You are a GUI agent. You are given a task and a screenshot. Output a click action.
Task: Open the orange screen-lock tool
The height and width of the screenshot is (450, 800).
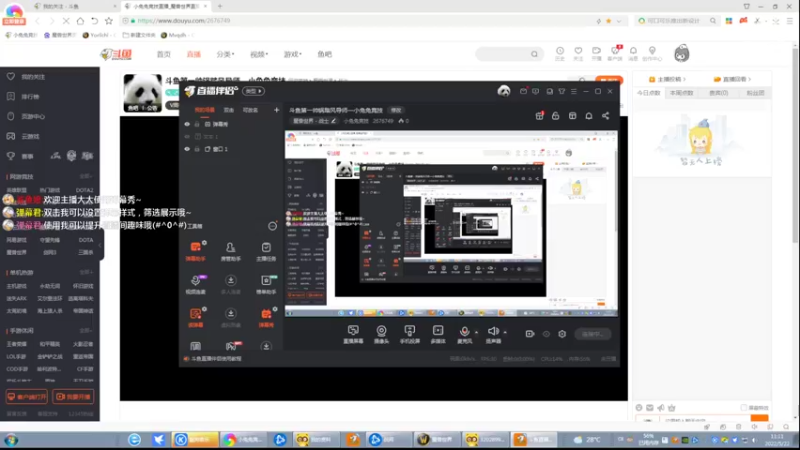(x=196, y=317)
